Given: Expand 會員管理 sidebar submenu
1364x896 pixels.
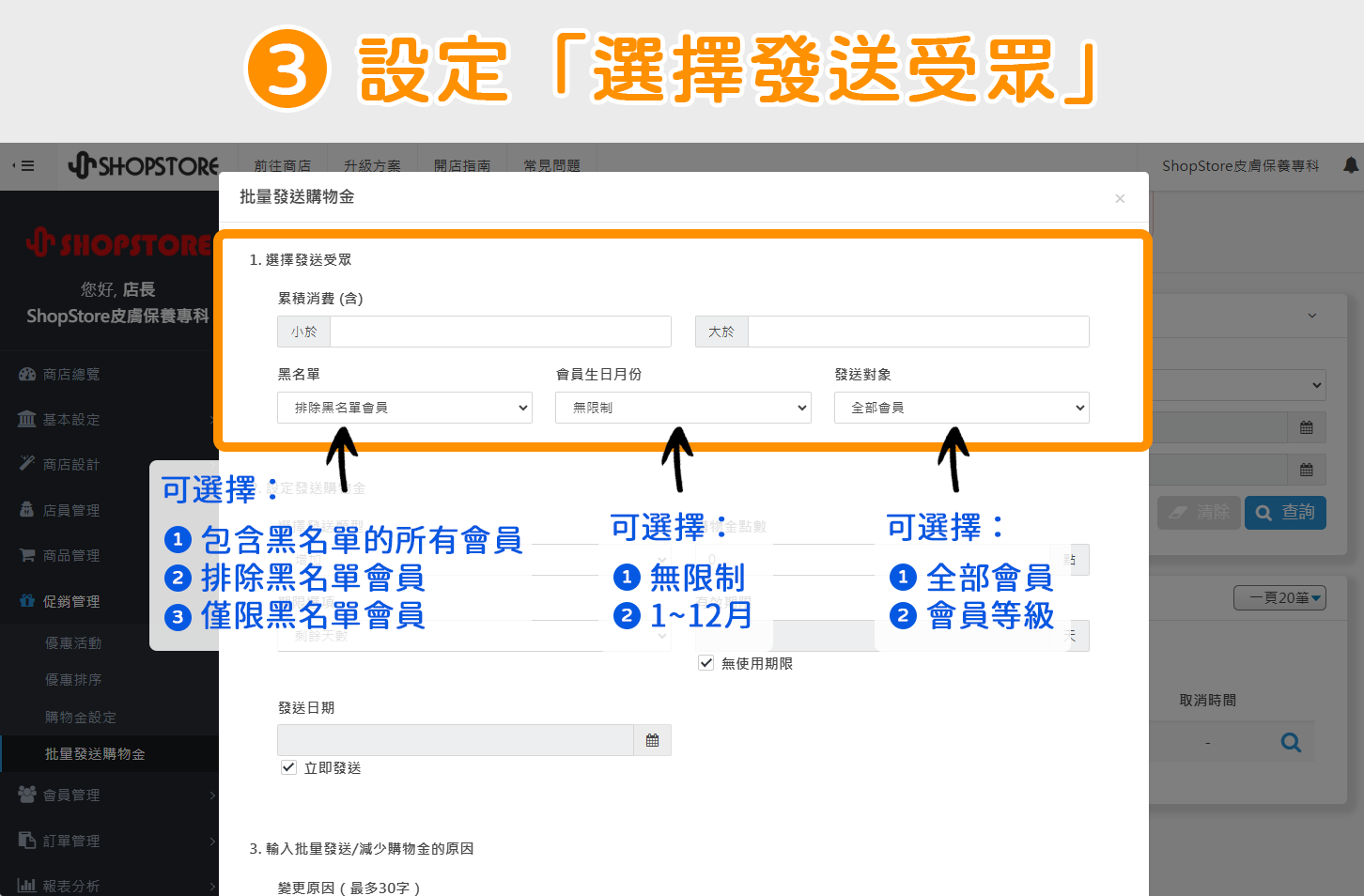Looking at the screenshot, I should click(212, 796).
